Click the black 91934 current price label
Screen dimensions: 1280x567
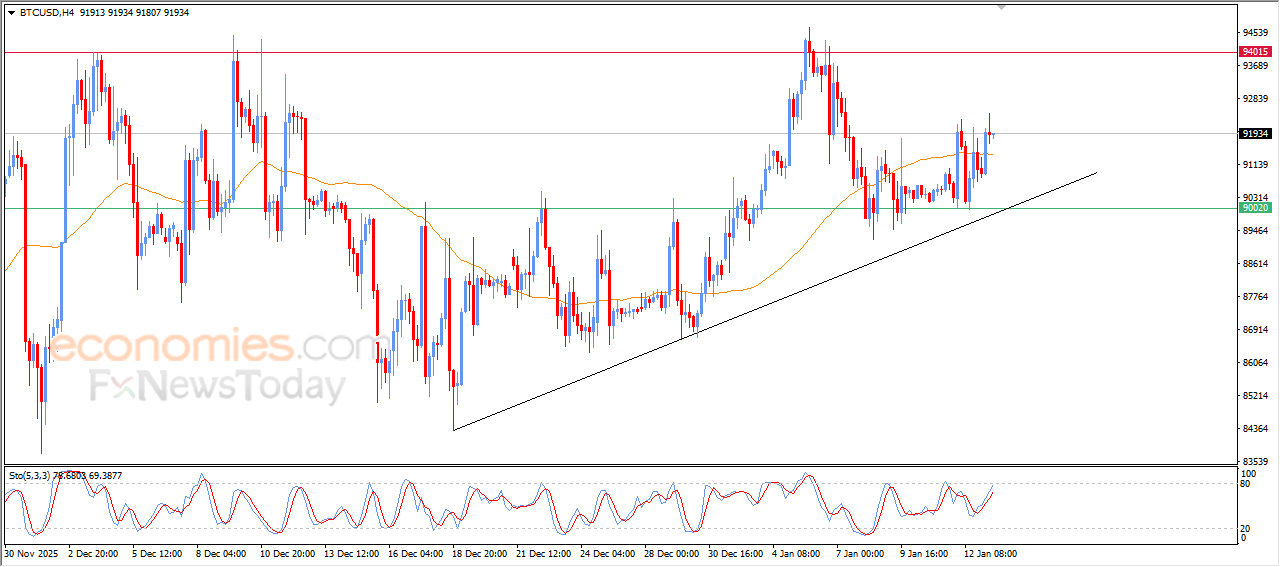(1254, 133)
